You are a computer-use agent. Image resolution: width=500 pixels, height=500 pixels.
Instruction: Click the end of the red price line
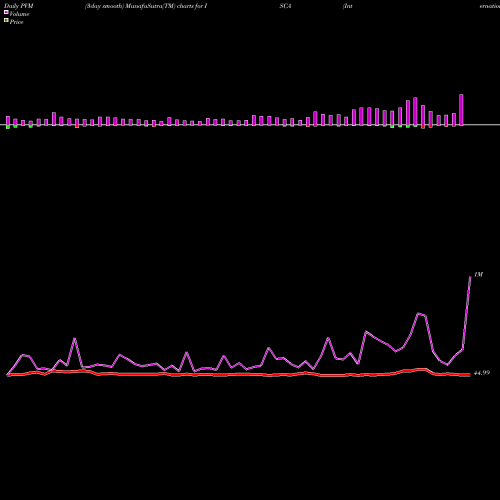click(469, 375)
